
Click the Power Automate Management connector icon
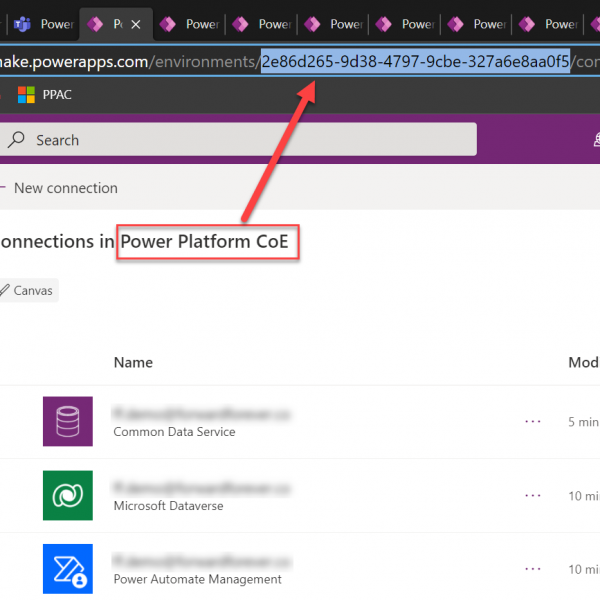[68, 568]
